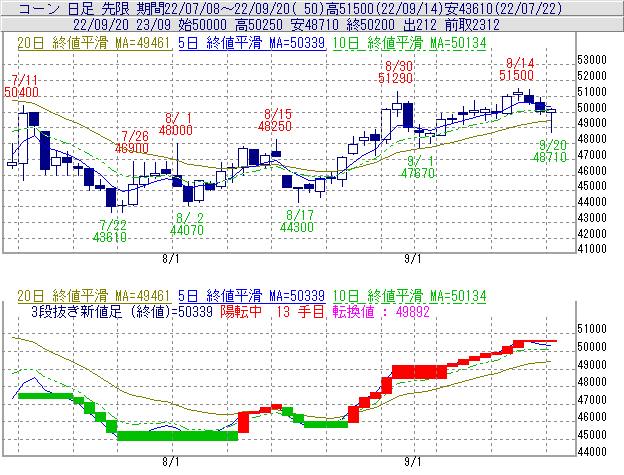
Task: Select the 10-day MA=50134 legend in top chart
Action: click(410, 43)
